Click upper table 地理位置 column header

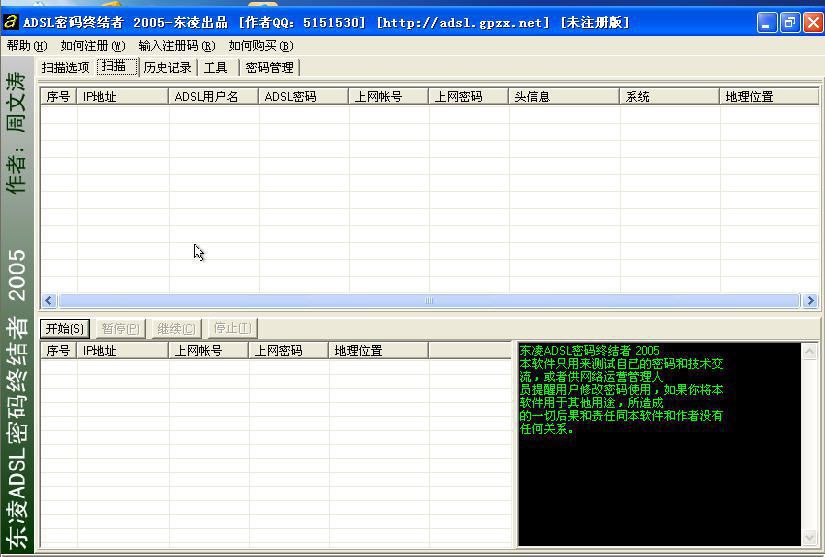tap(769, 97)
